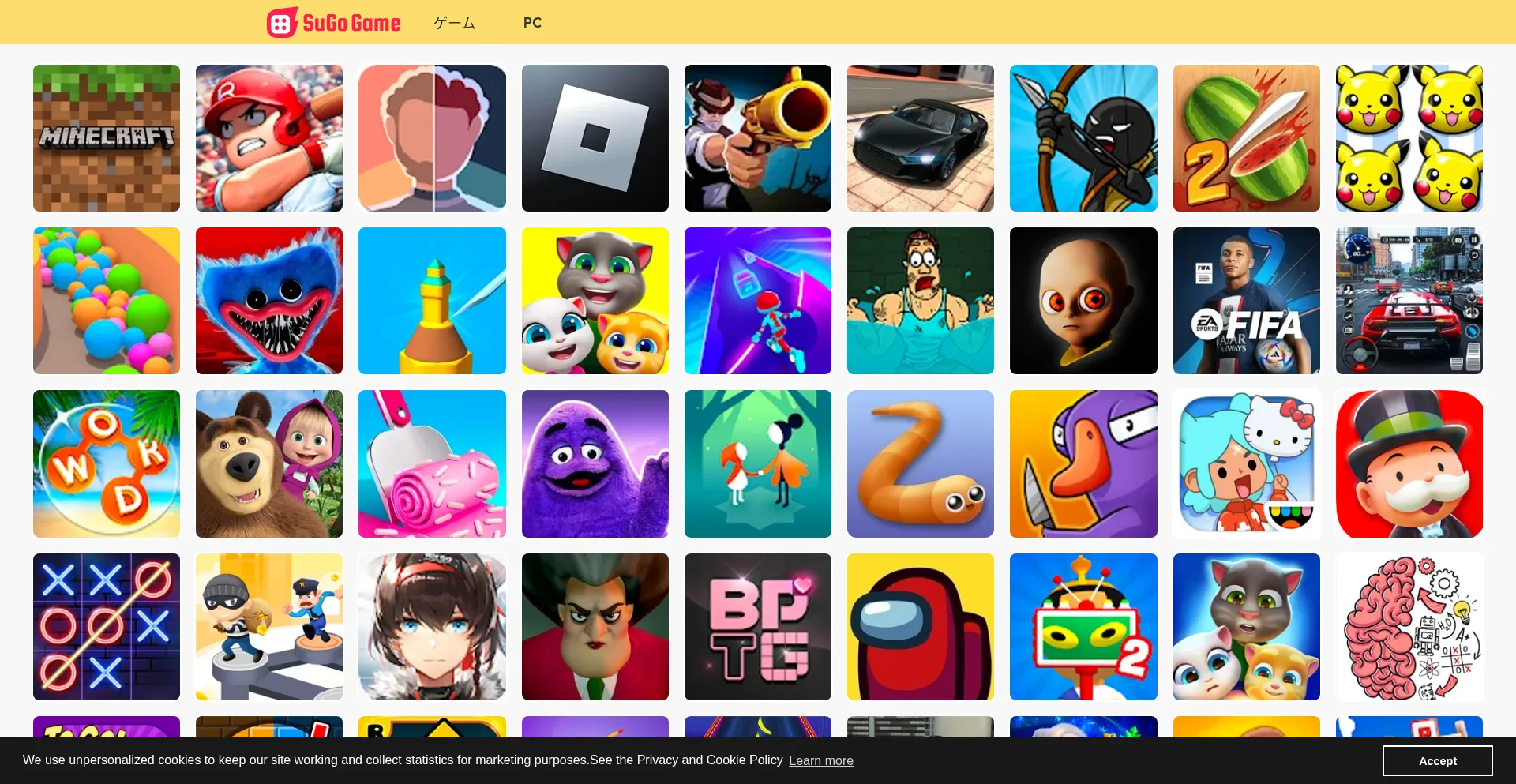Open the brain puzzle test game
The height and width of the screenshot is (784, 1516).
(1409, 627)
